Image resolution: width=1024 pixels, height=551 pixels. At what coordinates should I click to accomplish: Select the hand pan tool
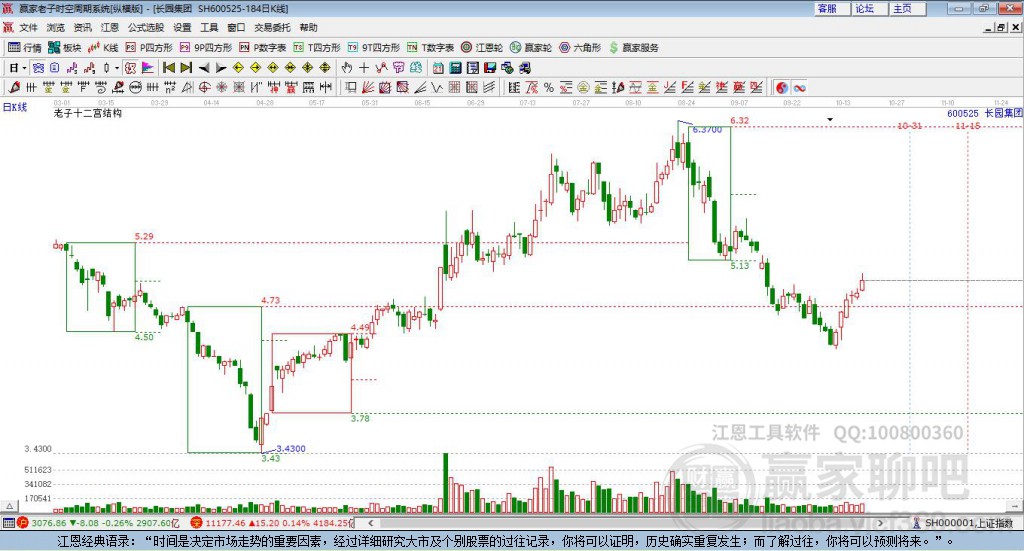347,68
